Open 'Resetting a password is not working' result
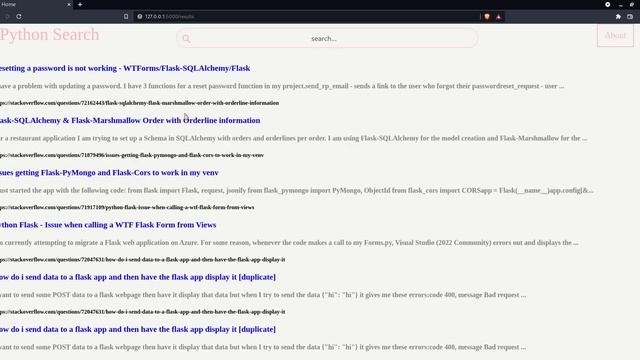 tap(125, 68)
